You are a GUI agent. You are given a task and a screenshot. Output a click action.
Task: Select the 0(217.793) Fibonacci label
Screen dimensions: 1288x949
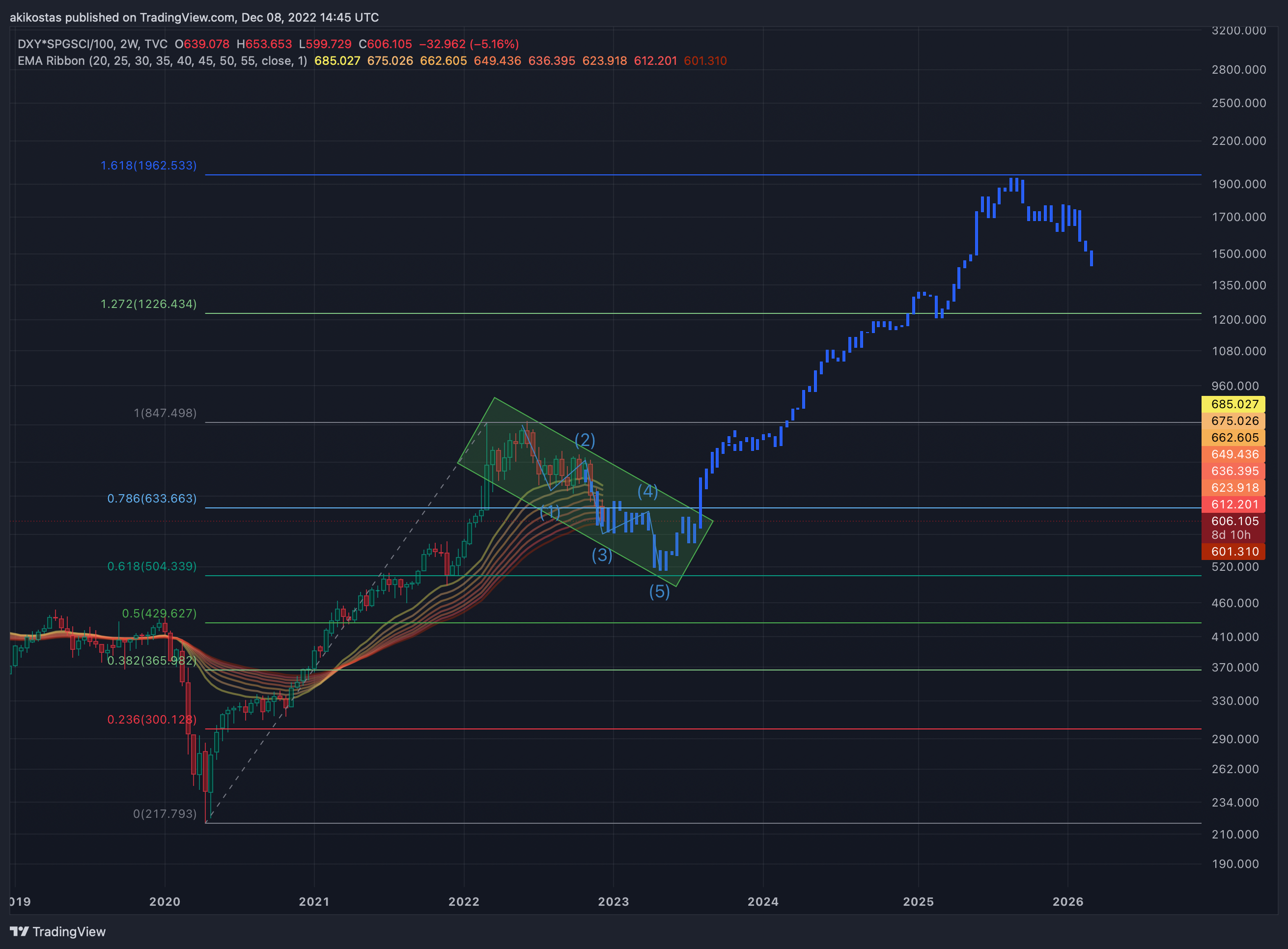(165, 814)
